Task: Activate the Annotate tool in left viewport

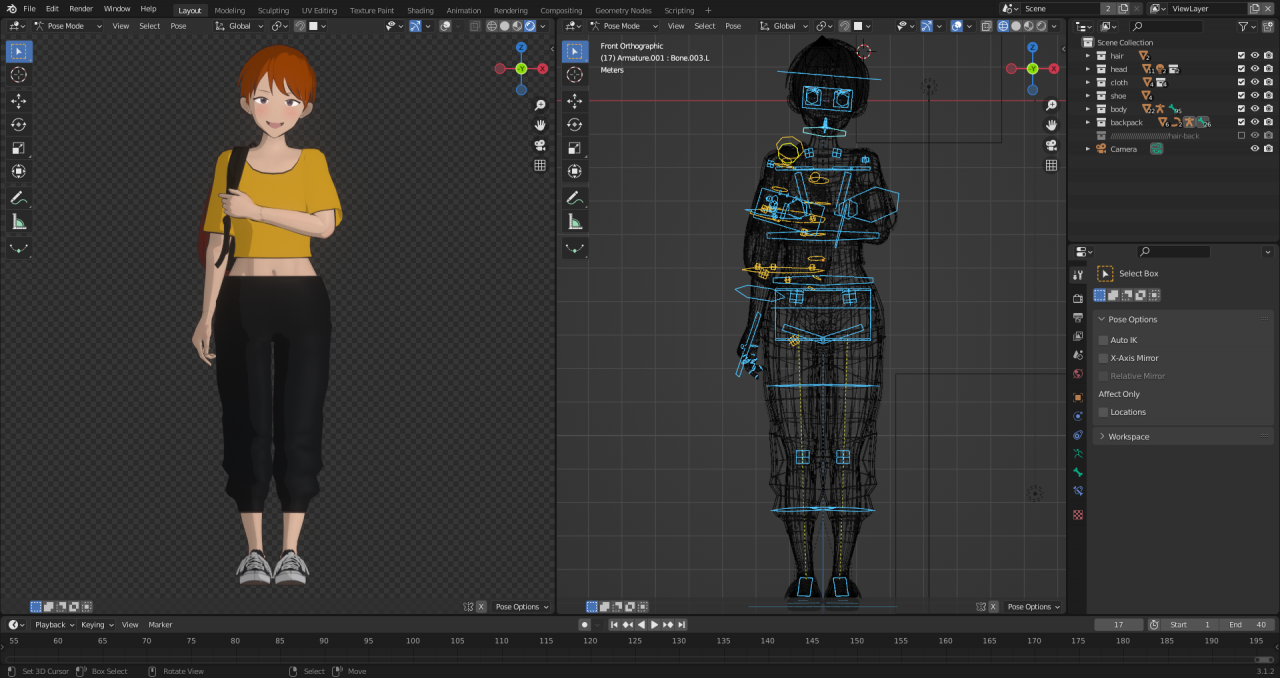Action: coord(19,198)
